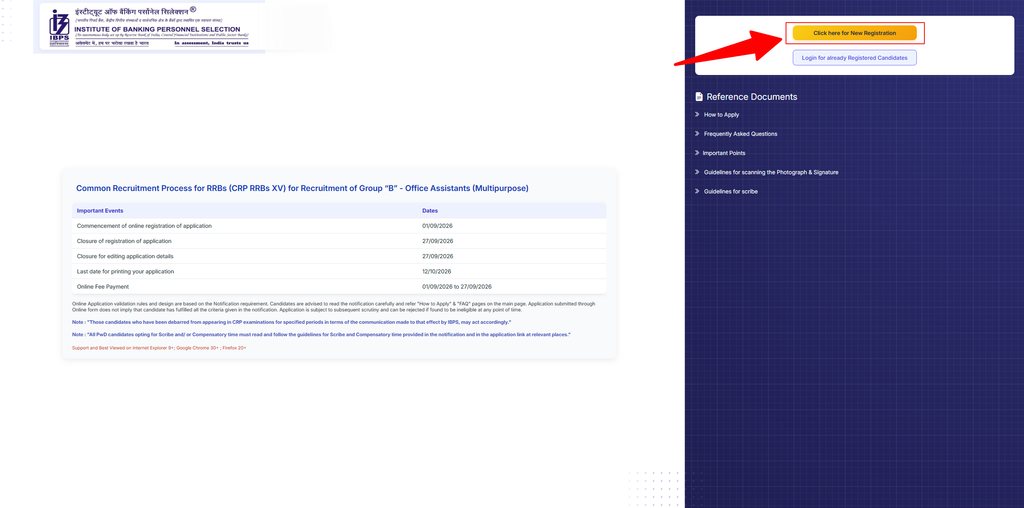
Task: Click the note about PwD candidates opting for Scribe
Action: 321,334
